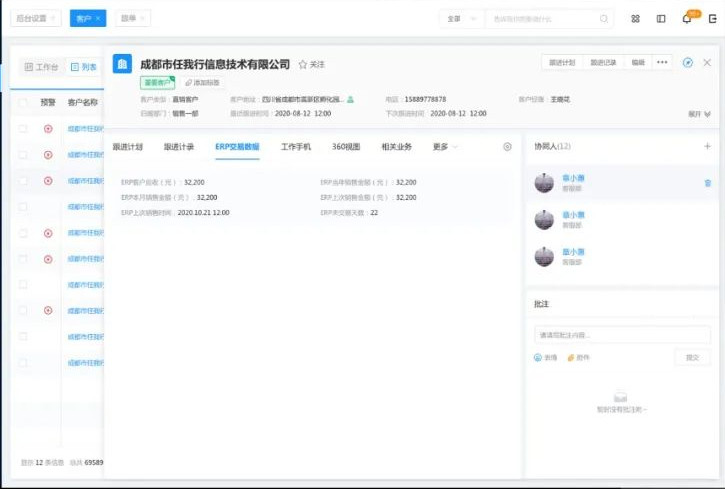
Task: Click the layout panel icon in top bar
Action: pyautogui.click(x=661, y=19)
